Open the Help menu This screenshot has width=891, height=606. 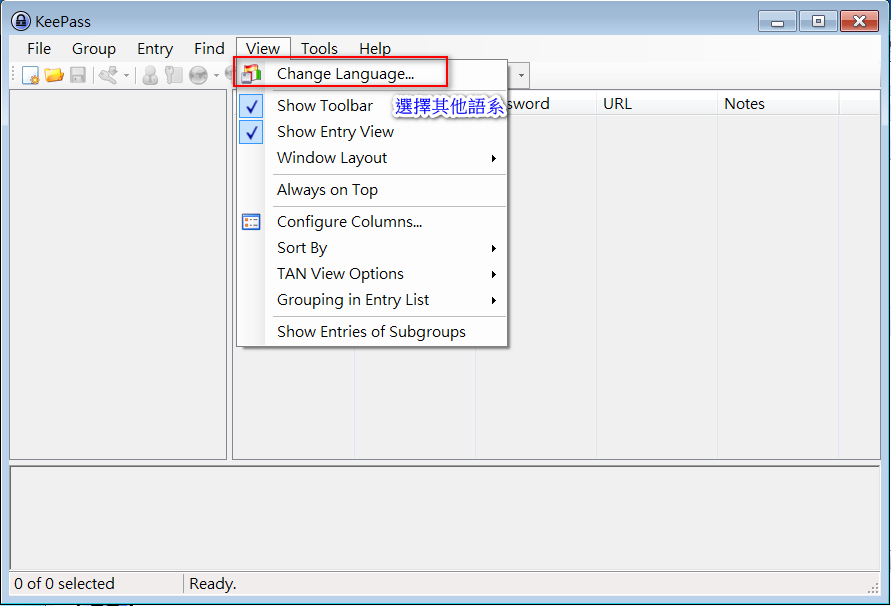click(375, 49)
